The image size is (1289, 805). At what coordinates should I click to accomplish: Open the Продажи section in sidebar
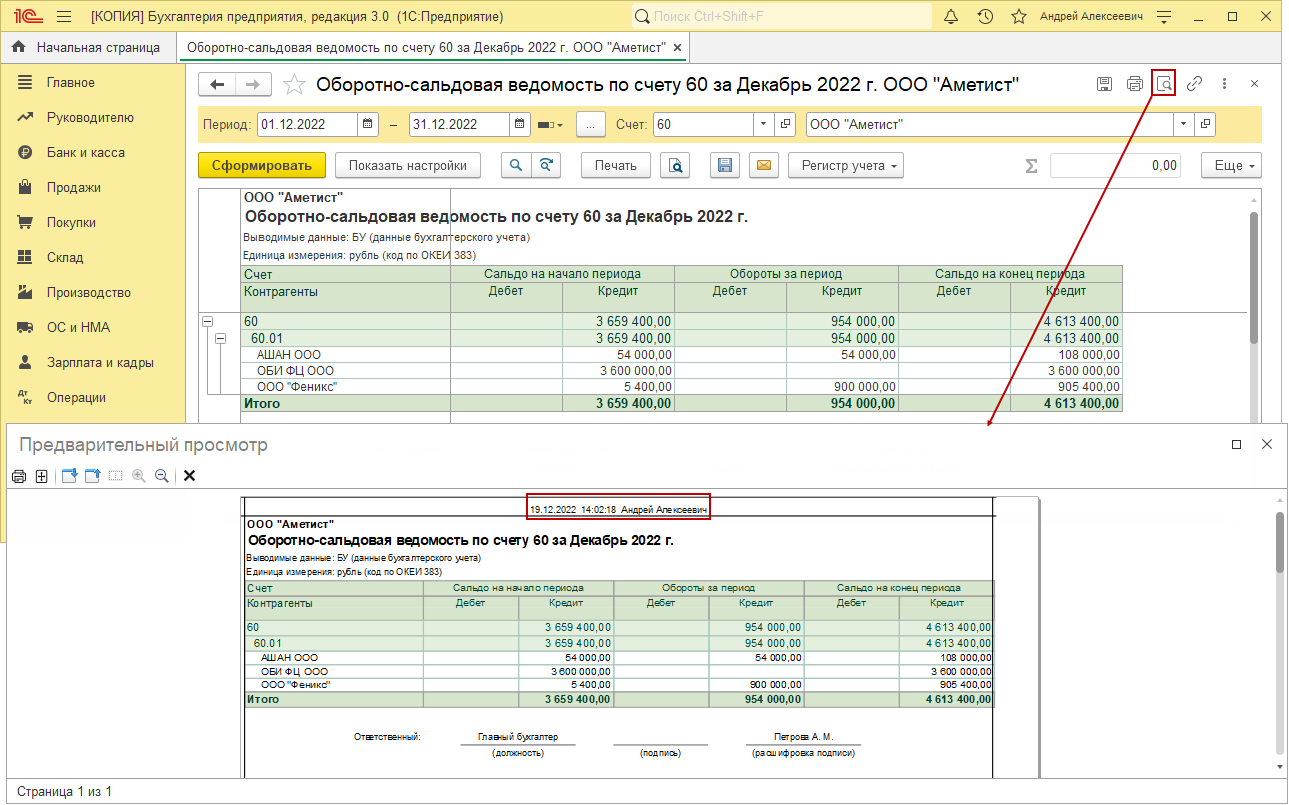pyautogui.click(x=73, y=187)
